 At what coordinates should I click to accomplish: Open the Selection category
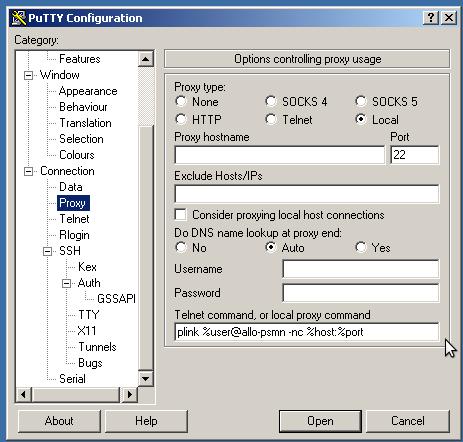(81, 139)
